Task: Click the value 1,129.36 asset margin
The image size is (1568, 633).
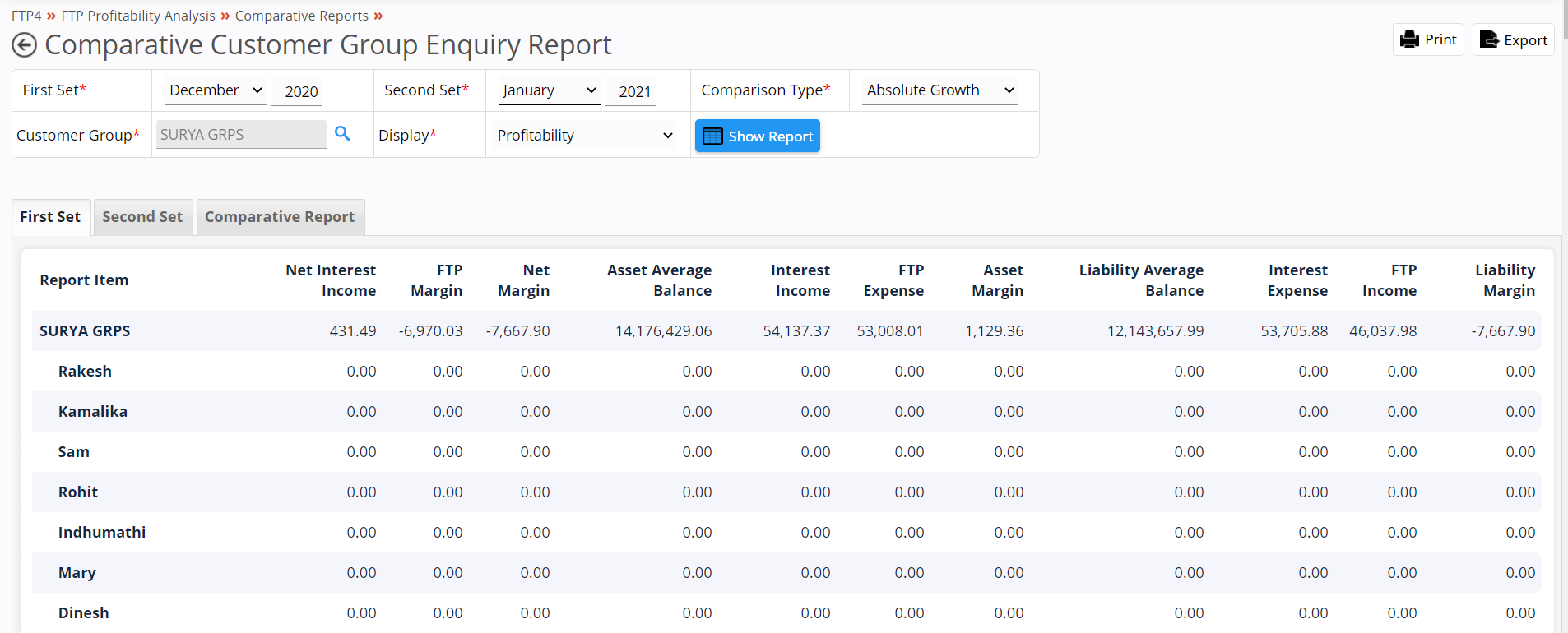Action: pos(995,331)
